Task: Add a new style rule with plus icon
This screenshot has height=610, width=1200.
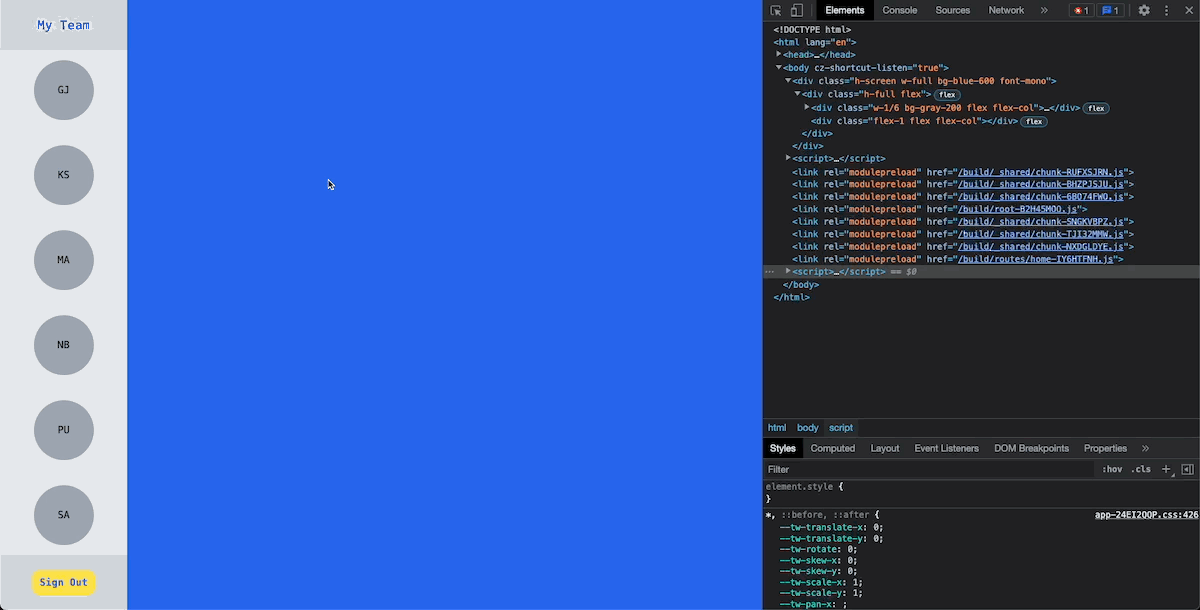Action: 1166,469
